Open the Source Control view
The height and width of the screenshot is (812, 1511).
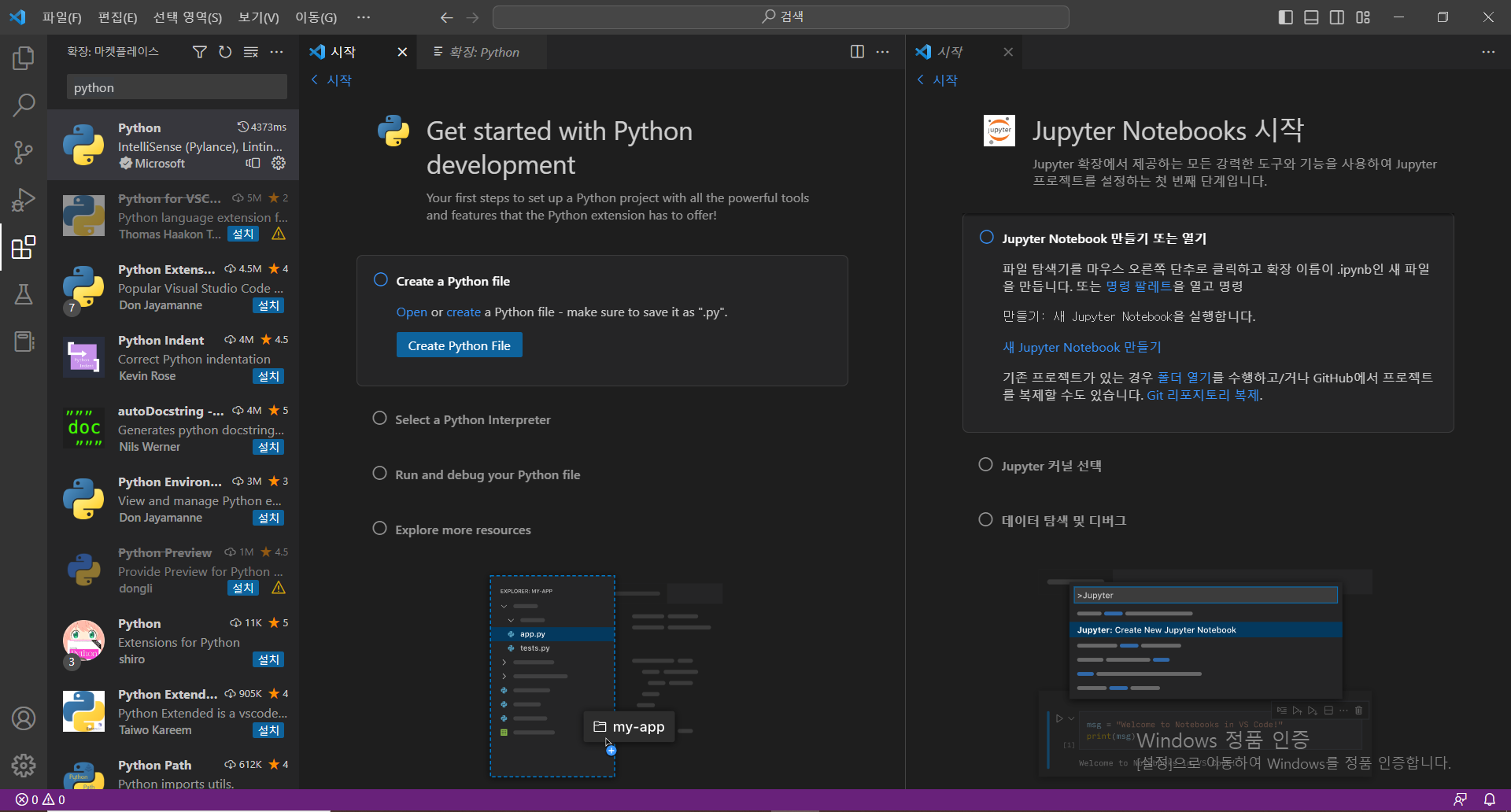[24, 153]
